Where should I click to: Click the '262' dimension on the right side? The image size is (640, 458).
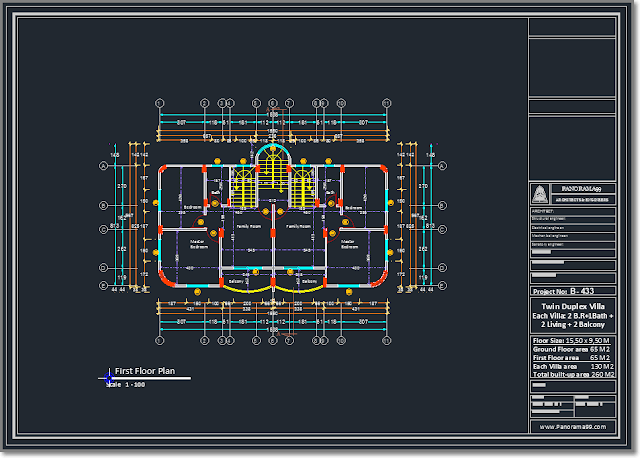coord(423,249)
